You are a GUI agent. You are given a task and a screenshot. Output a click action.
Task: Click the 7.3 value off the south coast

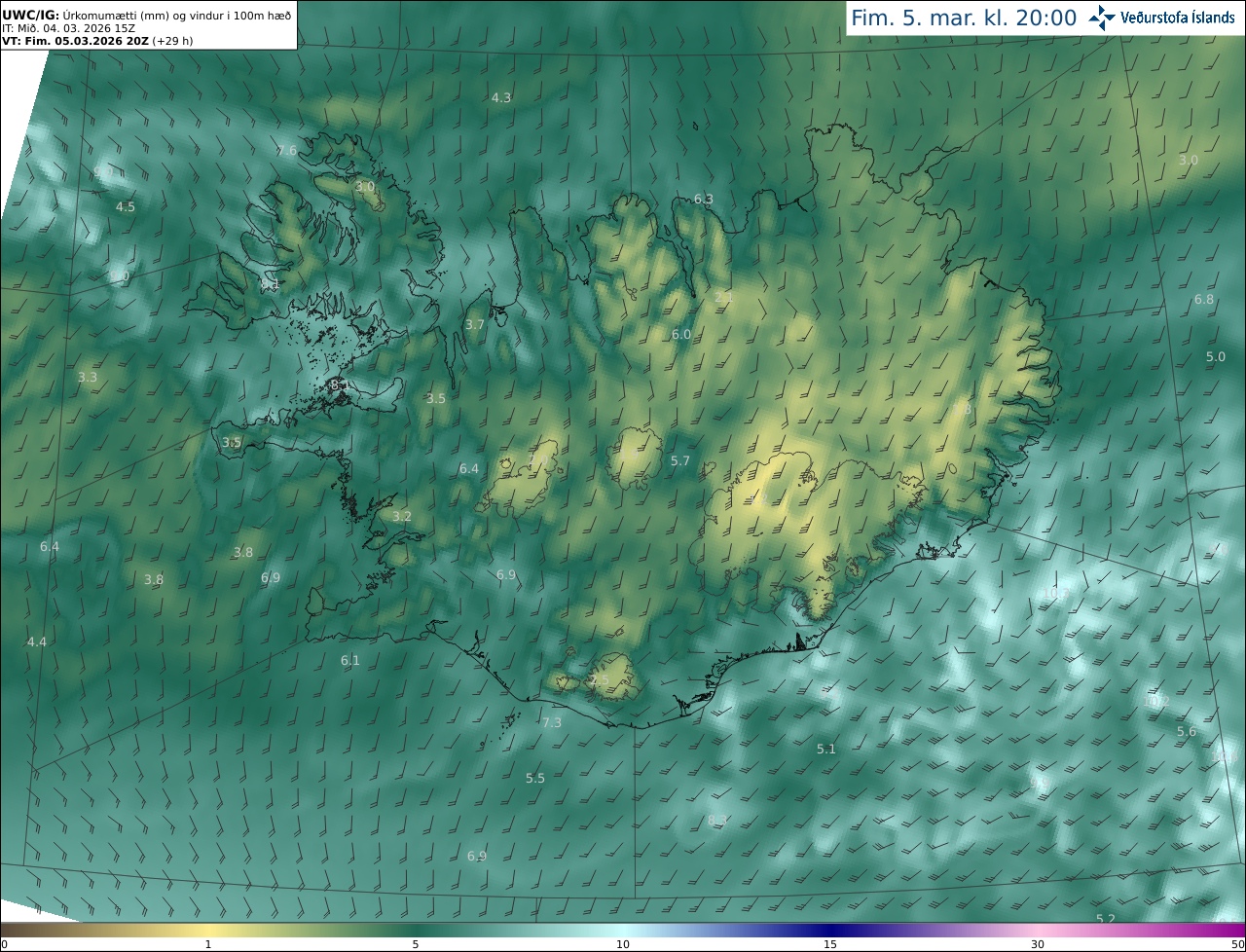(552, 722)
